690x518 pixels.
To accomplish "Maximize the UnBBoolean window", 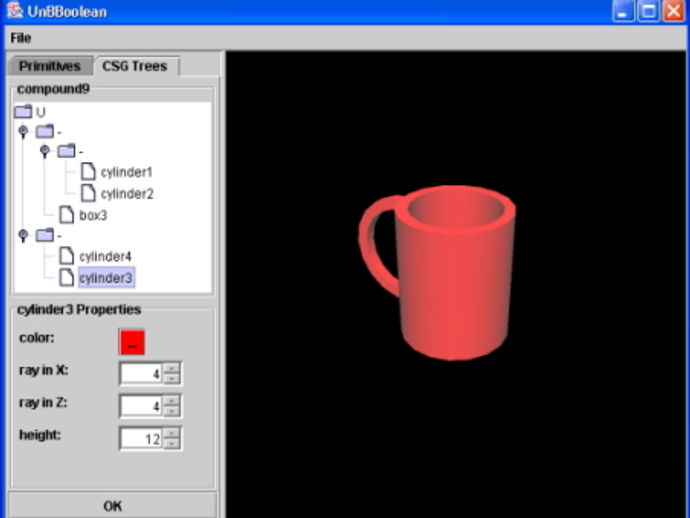I will 649,11.
